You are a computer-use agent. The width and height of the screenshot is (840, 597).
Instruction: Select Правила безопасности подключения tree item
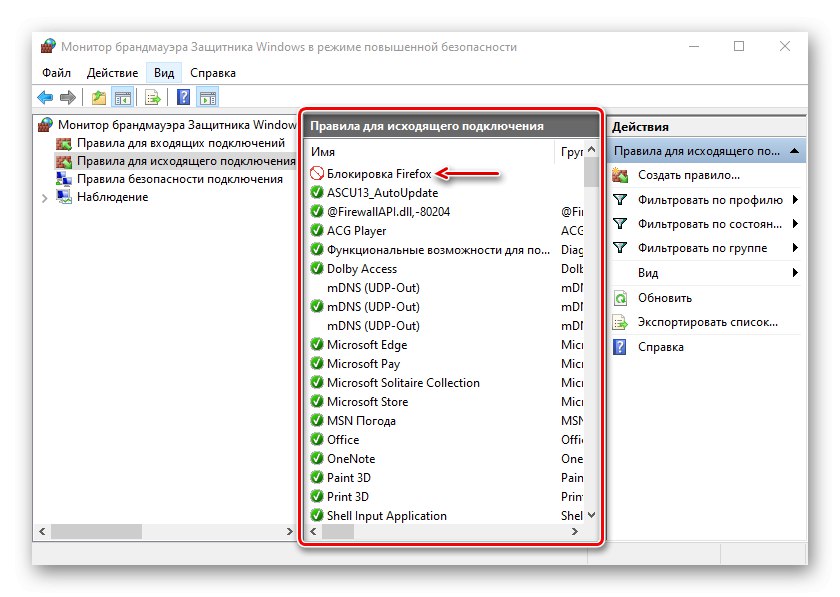pyautogui.click(x=179, y=179)
